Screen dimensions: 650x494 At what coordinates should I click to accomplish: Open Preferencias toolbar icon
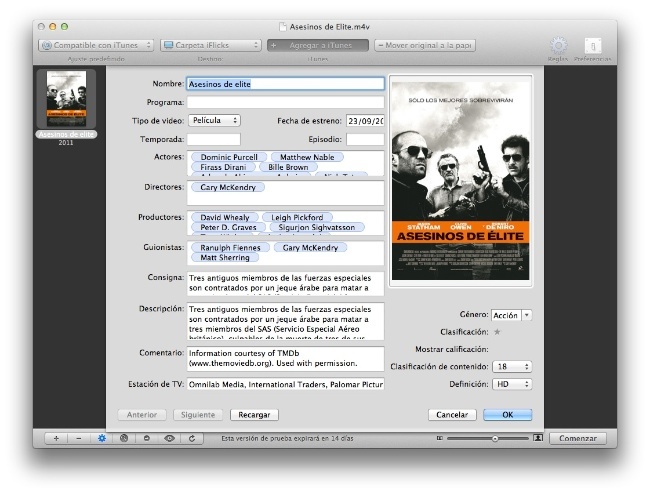pos(593,46)
